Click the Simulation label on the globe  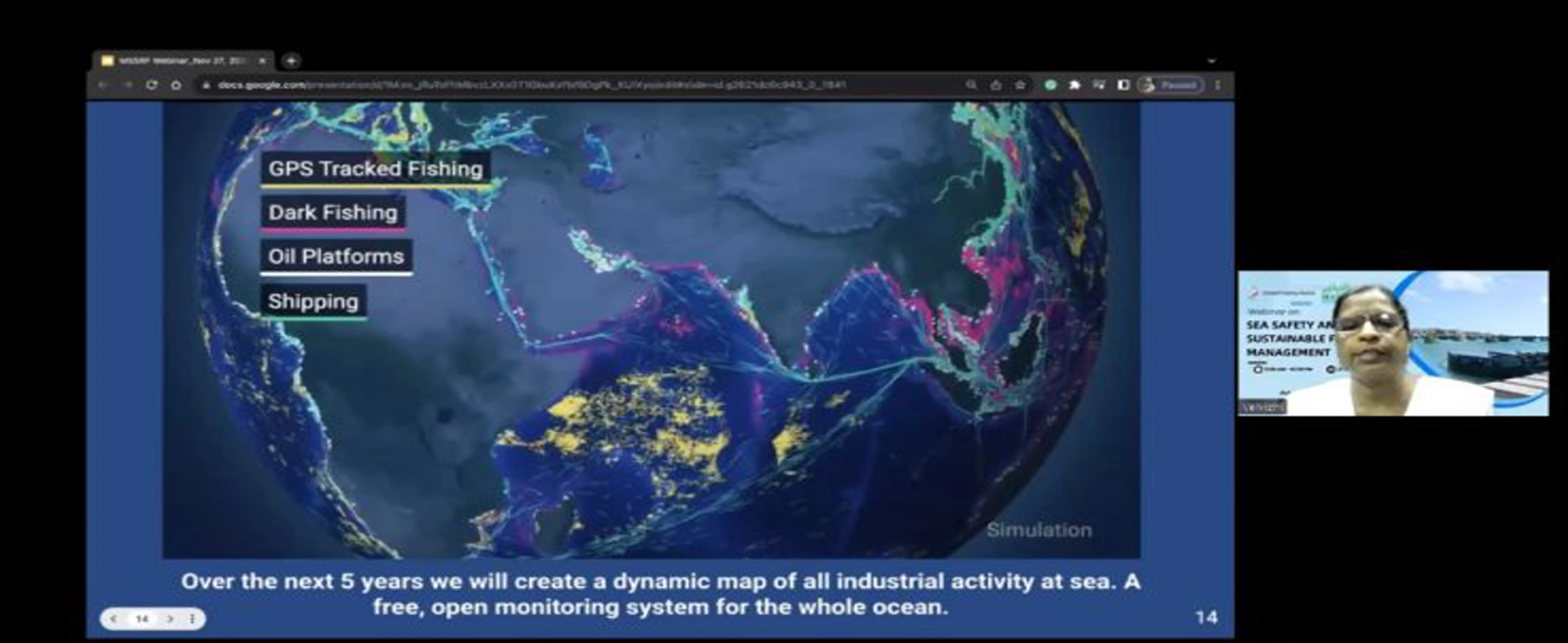pos(1039,530)
